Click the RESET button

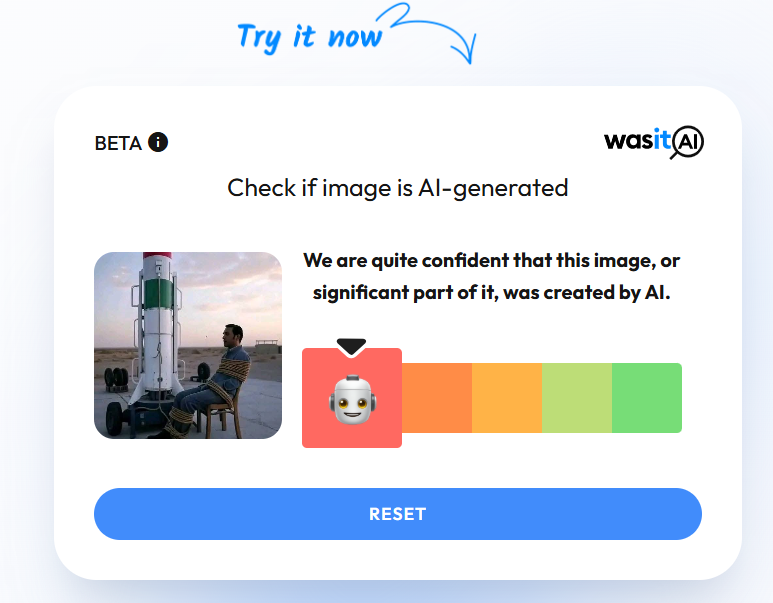point(398,514)
